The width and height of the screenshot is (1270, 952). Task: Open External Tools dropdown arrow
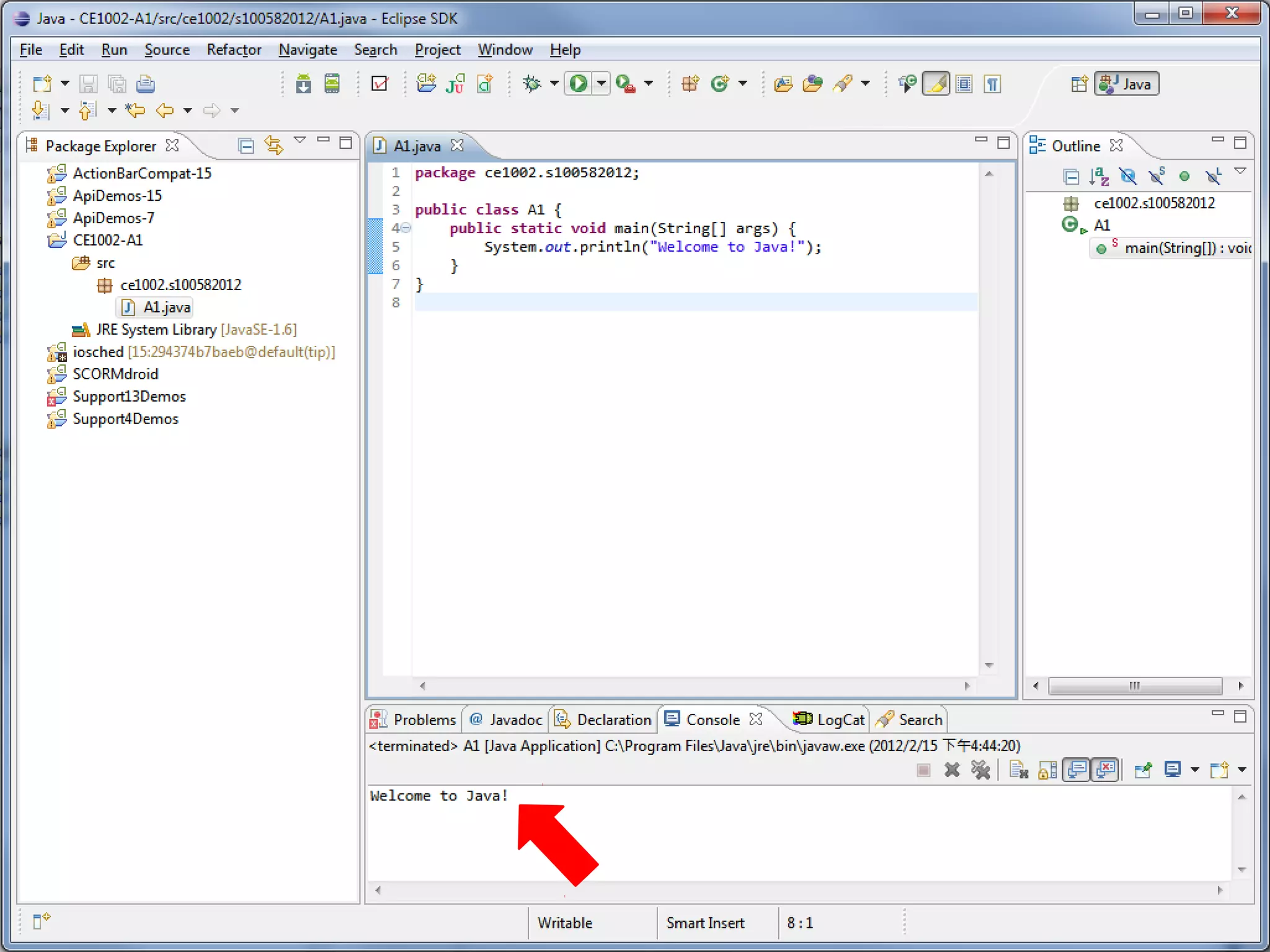(649, 84)
